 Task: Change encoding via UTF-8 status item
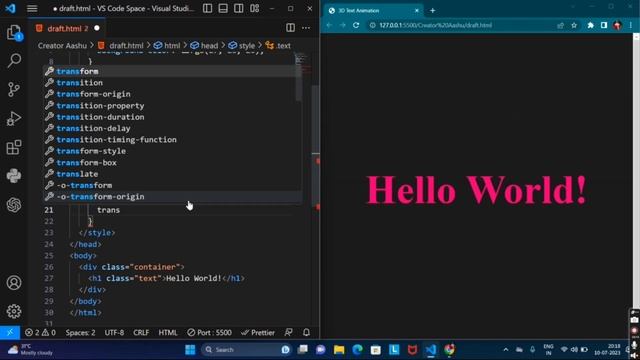pyautogui.click(x=114, y=333)
